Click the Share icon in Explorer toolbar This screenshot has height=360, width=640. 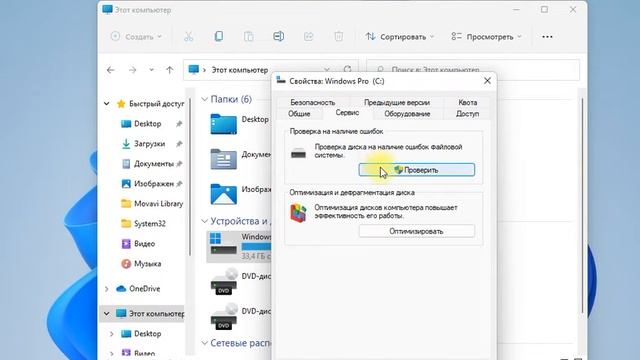309,37
